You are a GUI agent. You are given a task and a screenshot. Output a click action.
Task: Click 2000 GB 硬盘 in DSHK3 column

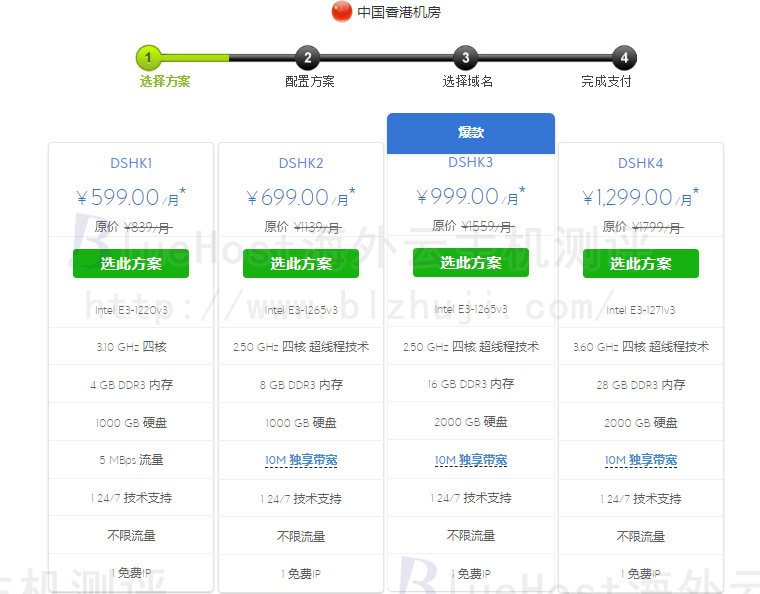click(471, 422)
